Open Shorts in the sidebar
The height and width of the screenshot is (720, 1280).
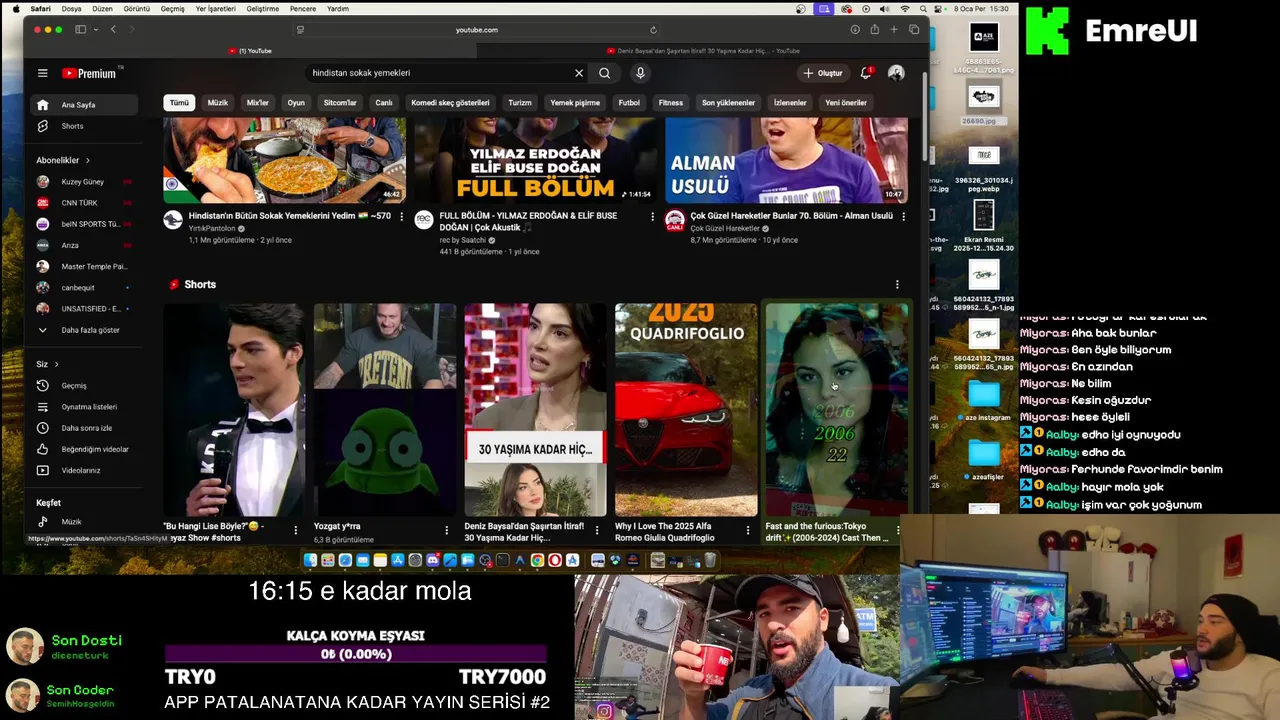tap(84, 126)
